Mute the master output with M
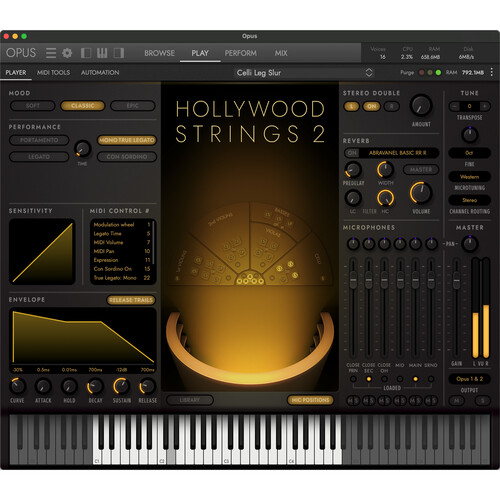This screenshot has width=500, height=500. click(x=457, y=401)
